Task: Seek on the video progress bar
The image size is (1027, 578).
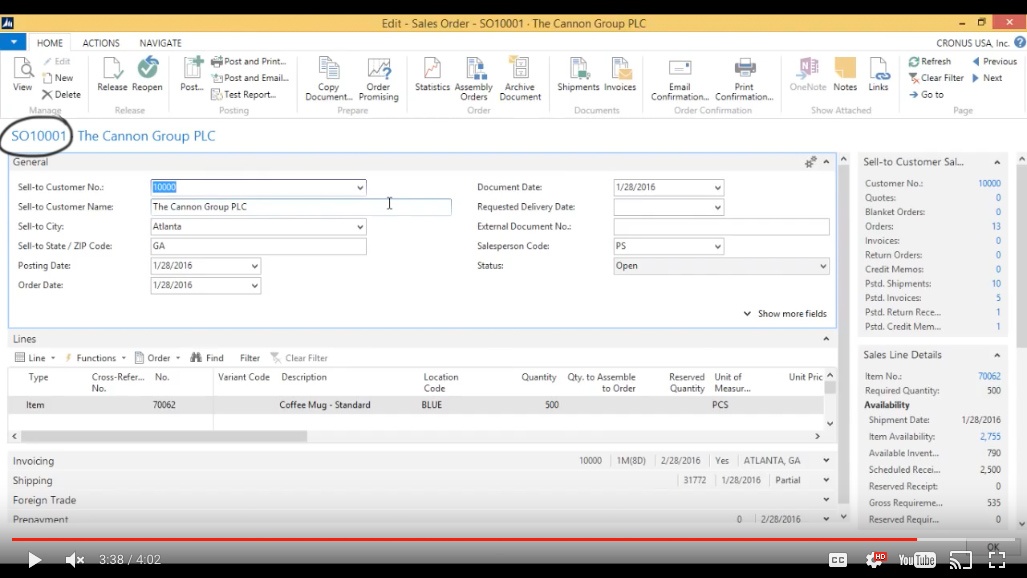Action: [500, 540]
